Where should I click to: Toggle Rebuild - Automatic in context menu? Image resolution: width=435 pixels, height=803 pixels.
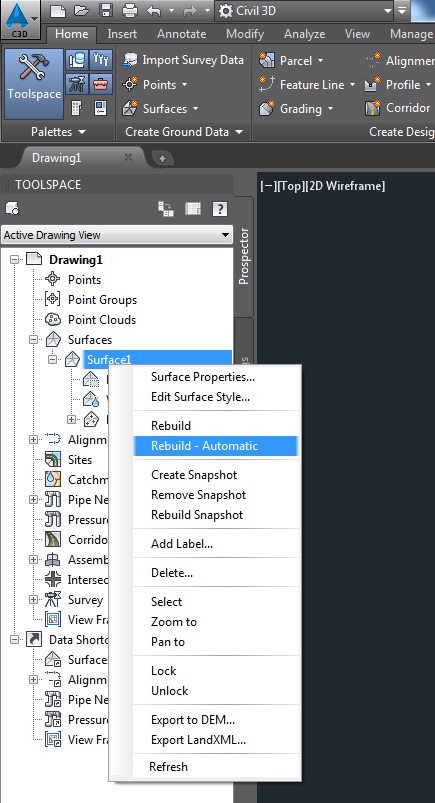pyautogui.click(x=216, y=446)
